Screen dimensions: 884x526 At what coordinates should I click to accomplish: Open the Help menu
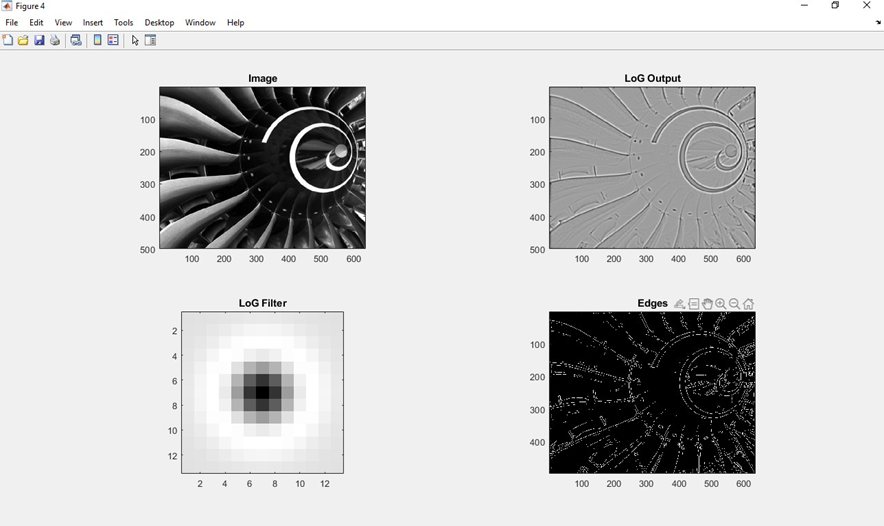236,23
